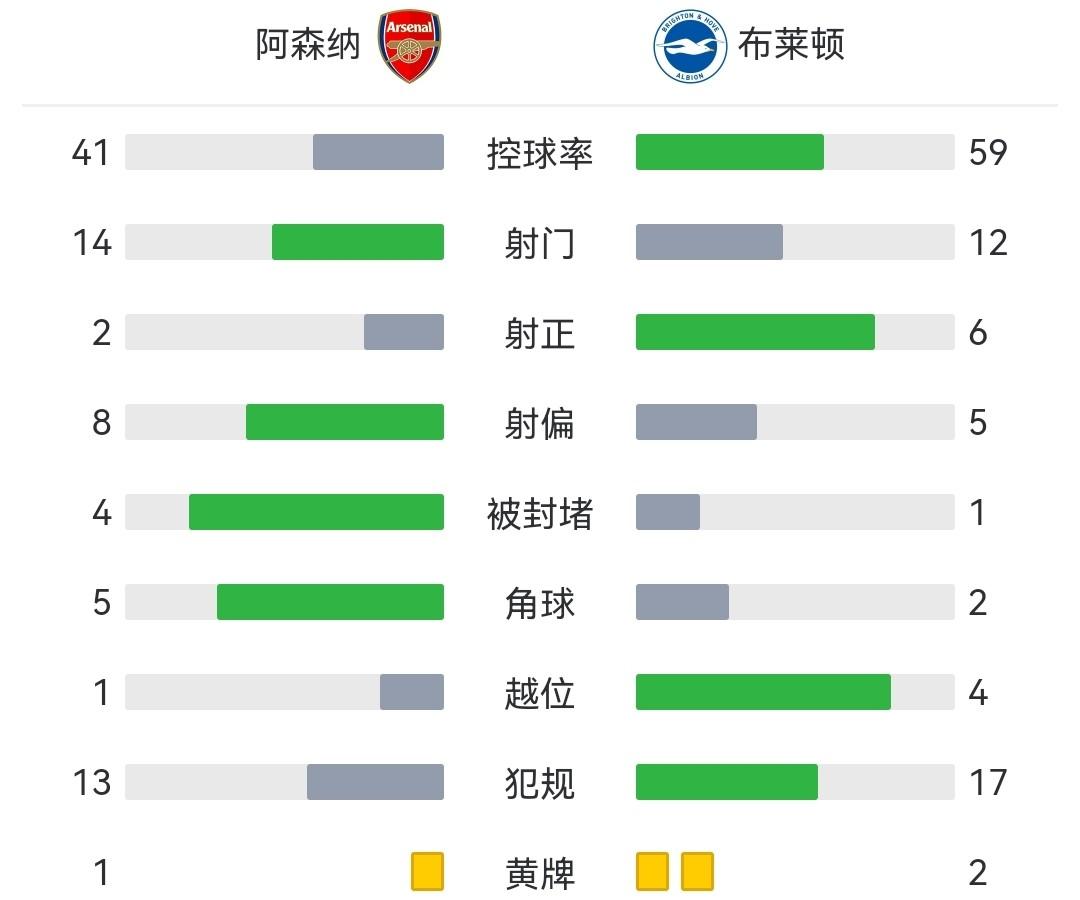Click the Brighton & Hove Albion crest

690,46
